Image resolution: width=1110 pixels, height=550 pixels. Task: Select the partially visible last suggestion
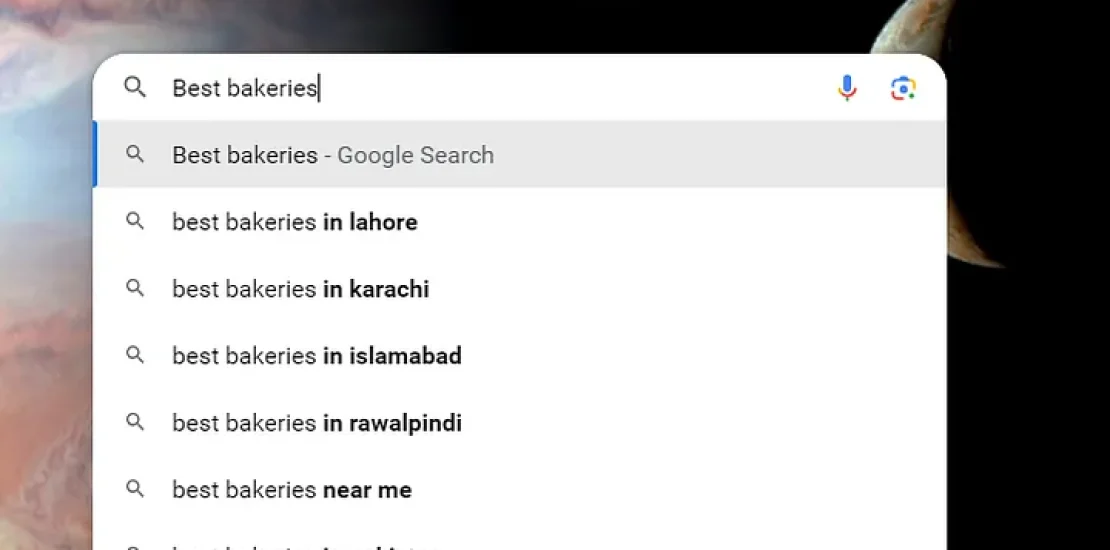[x=300, y=544]
